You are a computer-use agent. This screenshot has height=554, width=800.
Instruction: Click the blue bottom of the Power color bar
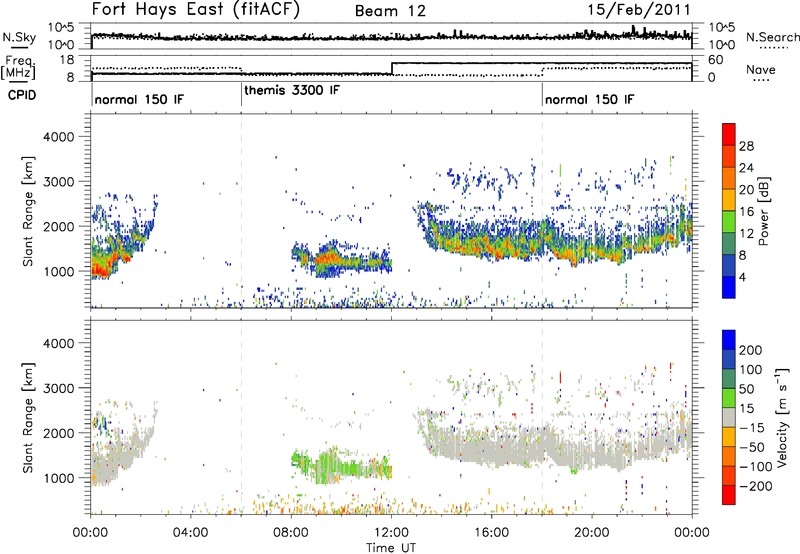coord(729,287)
